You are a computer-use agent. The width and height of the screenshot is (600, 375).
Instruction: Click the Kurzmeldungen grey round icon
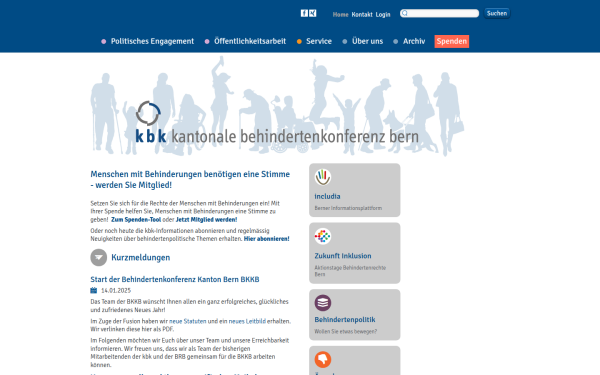click(99, 258)
